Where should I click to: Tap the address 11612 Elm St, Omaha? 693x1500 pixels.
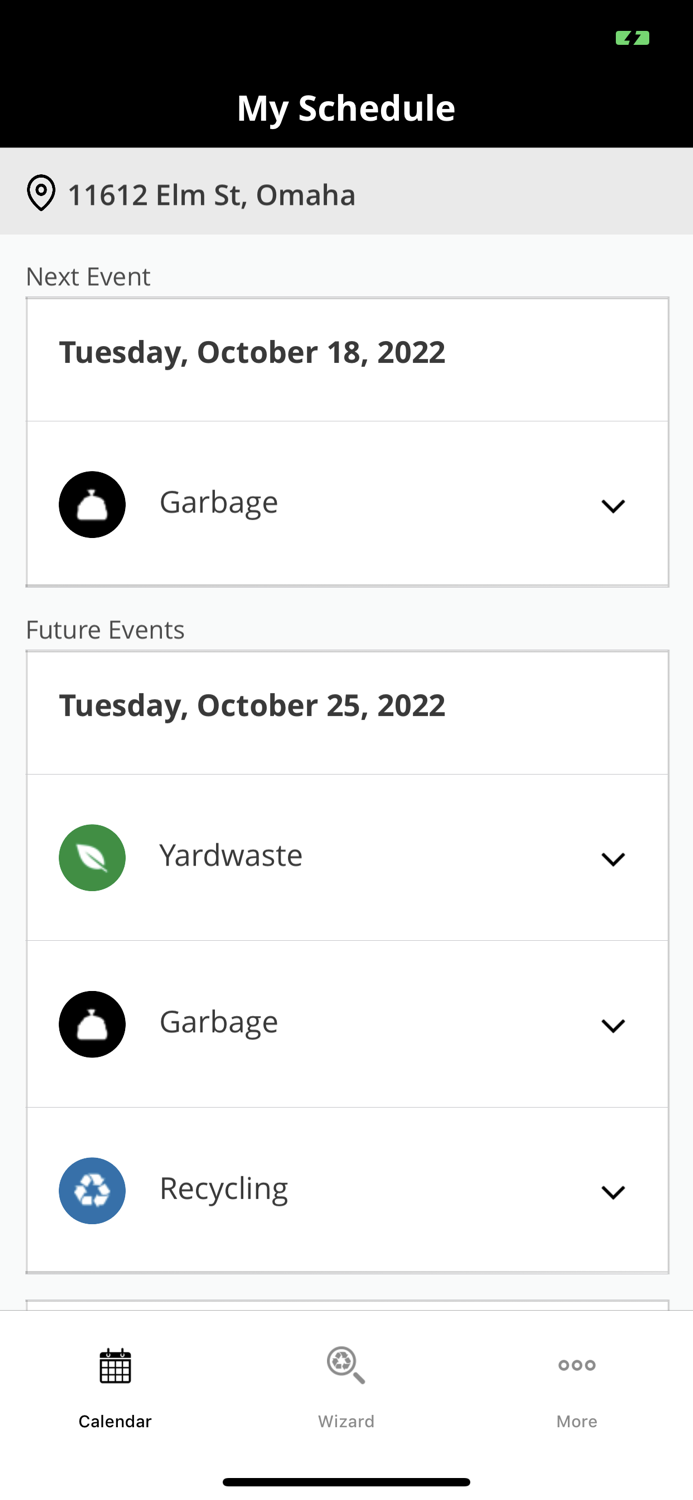[x=211, y=195]
